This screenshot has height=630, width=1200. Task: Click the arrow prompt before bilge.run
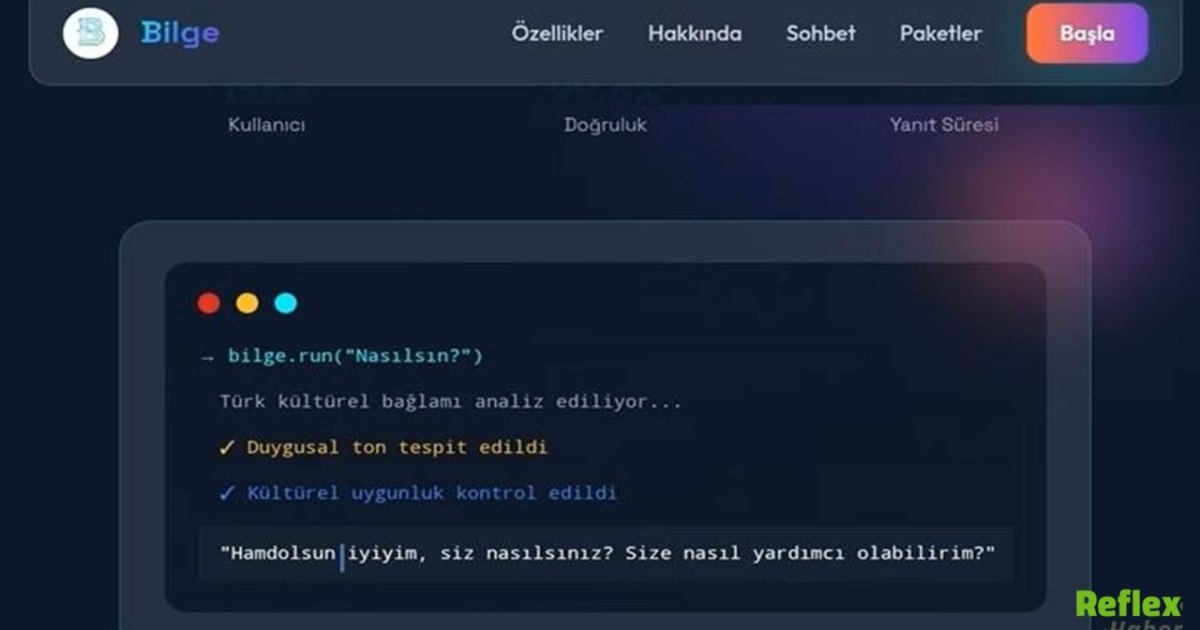point(207,357)
